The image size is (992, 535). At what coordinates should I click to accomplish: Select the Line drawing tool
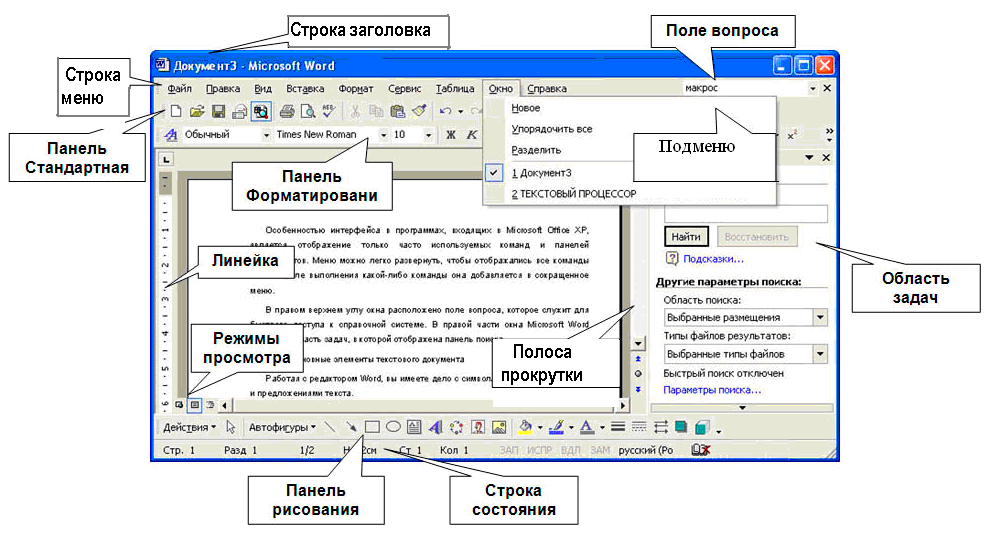pos(330,427)
